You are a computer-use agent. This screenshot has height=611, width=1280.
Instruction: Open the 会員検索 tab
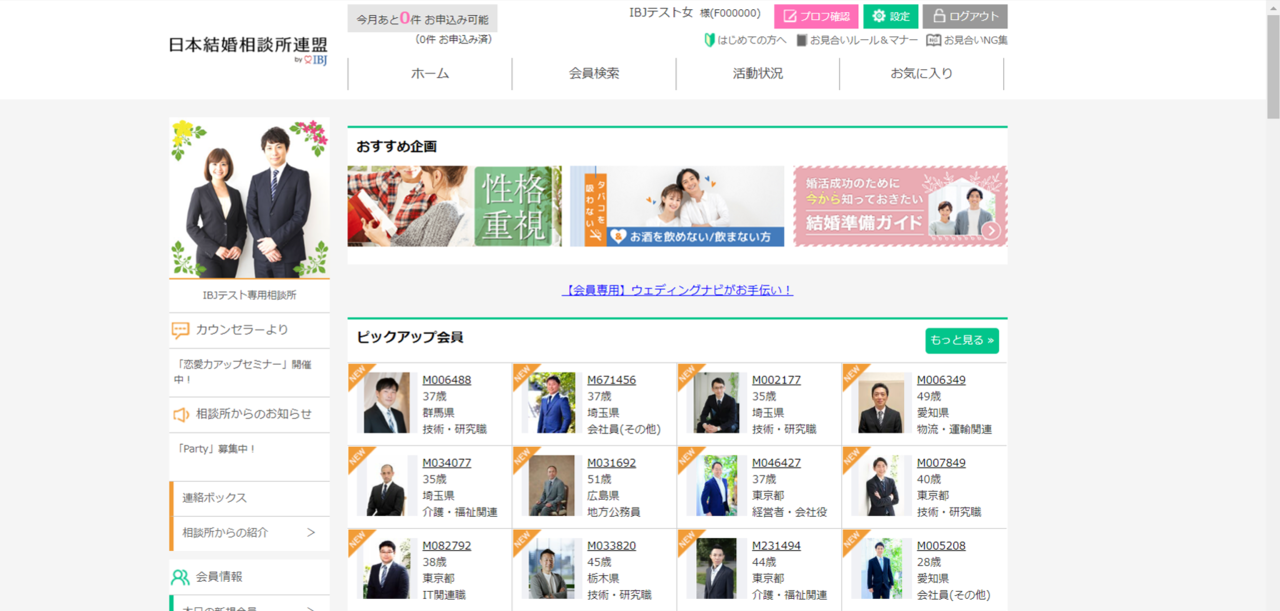tap(594, 74)
